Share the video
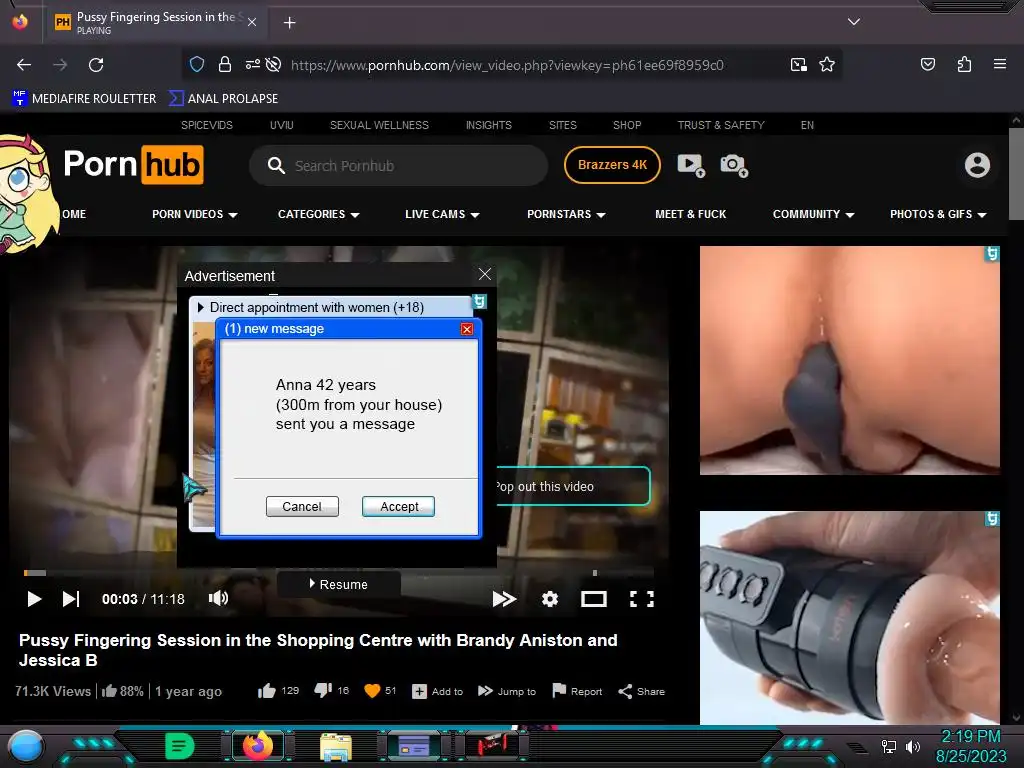This screenshot has height=768, width=1024. (641, 691)
